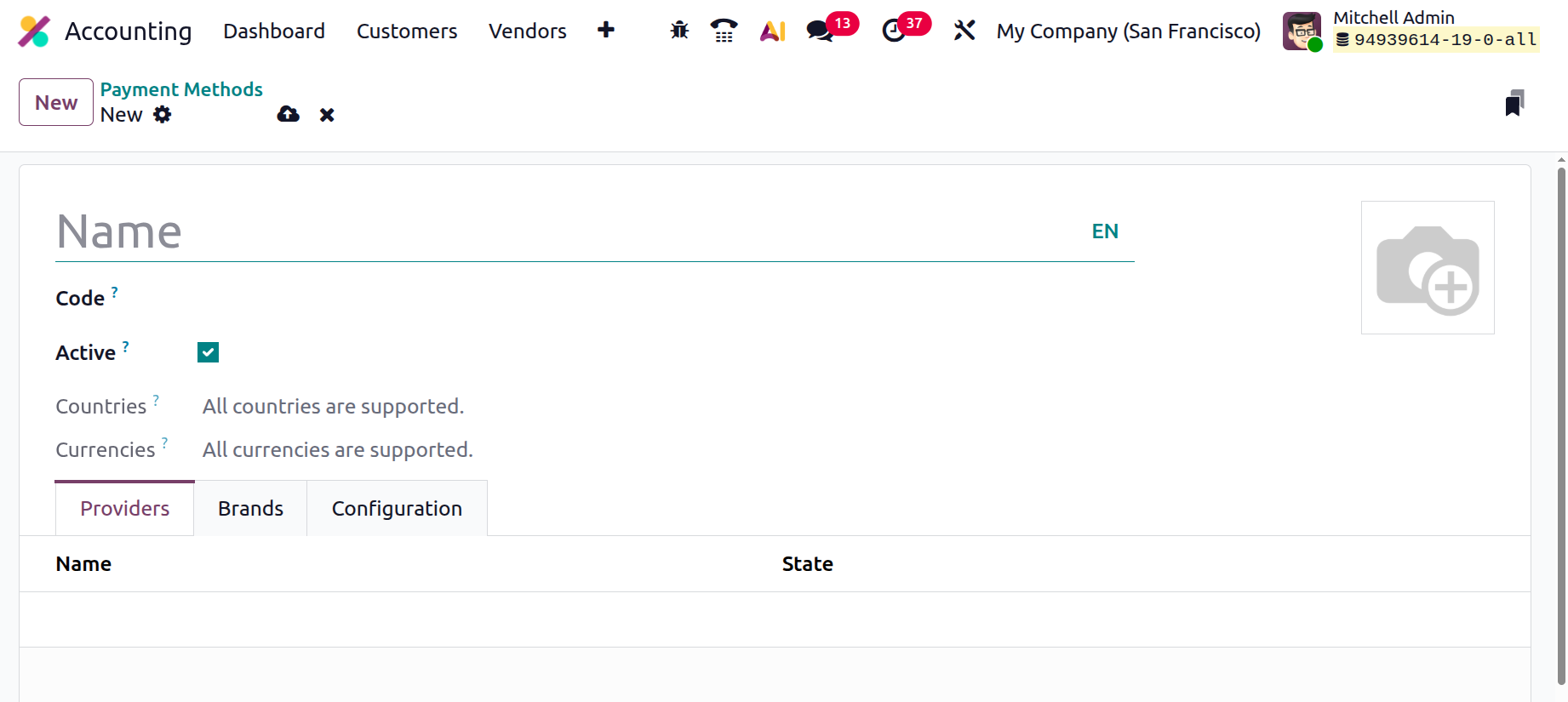Open the Configuration tab
The height and width of the screenshot is (702, 1568).
click(x=397, y=509)
